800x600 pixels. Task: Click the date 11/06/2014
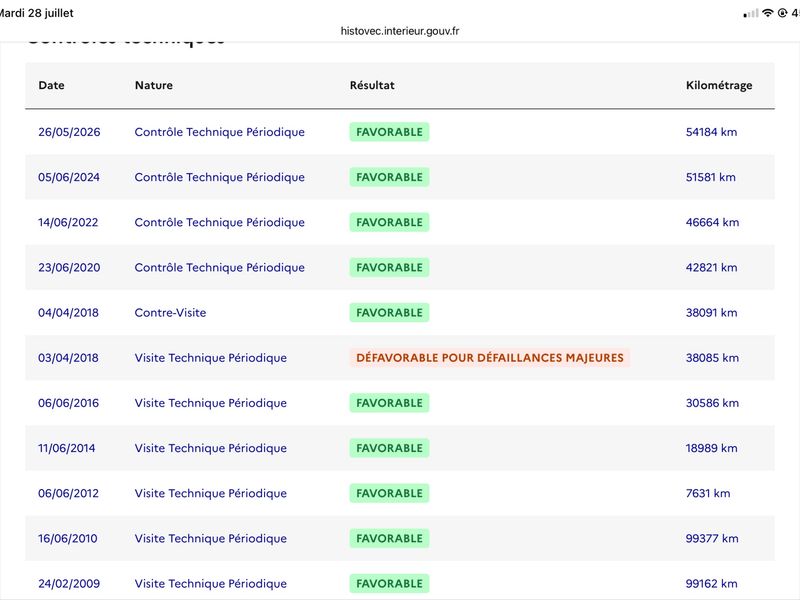coord(66,448)
